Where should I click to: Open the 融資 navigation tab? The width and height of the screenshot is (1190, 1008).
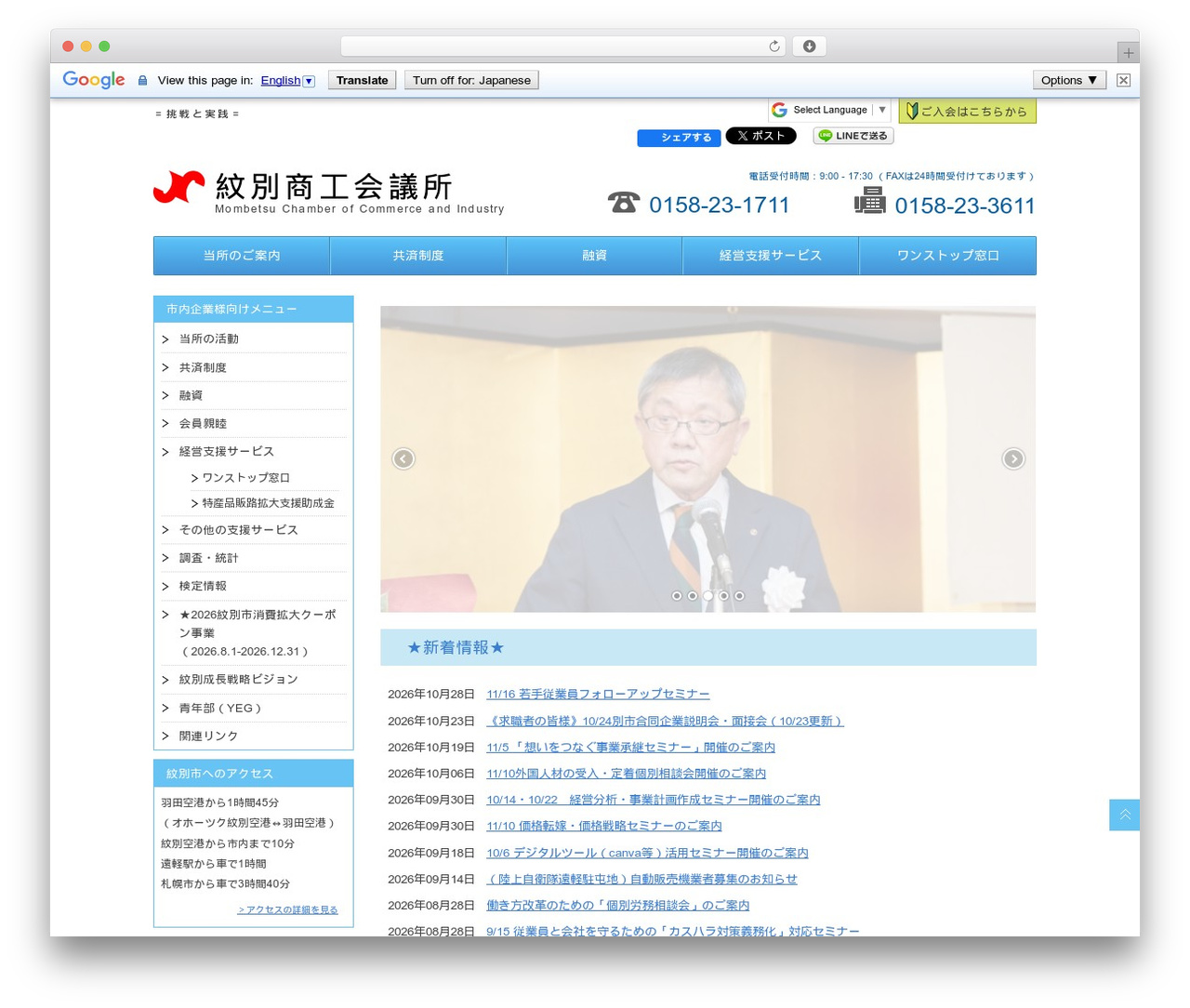pos(595,256)
